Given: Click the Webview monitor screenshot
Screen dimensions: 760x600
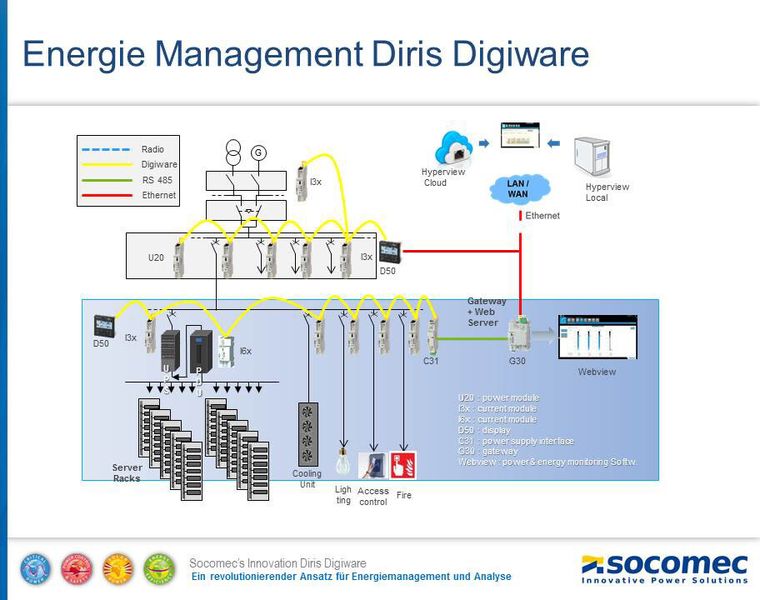Looking at the screenshot, I should [598, 337].
